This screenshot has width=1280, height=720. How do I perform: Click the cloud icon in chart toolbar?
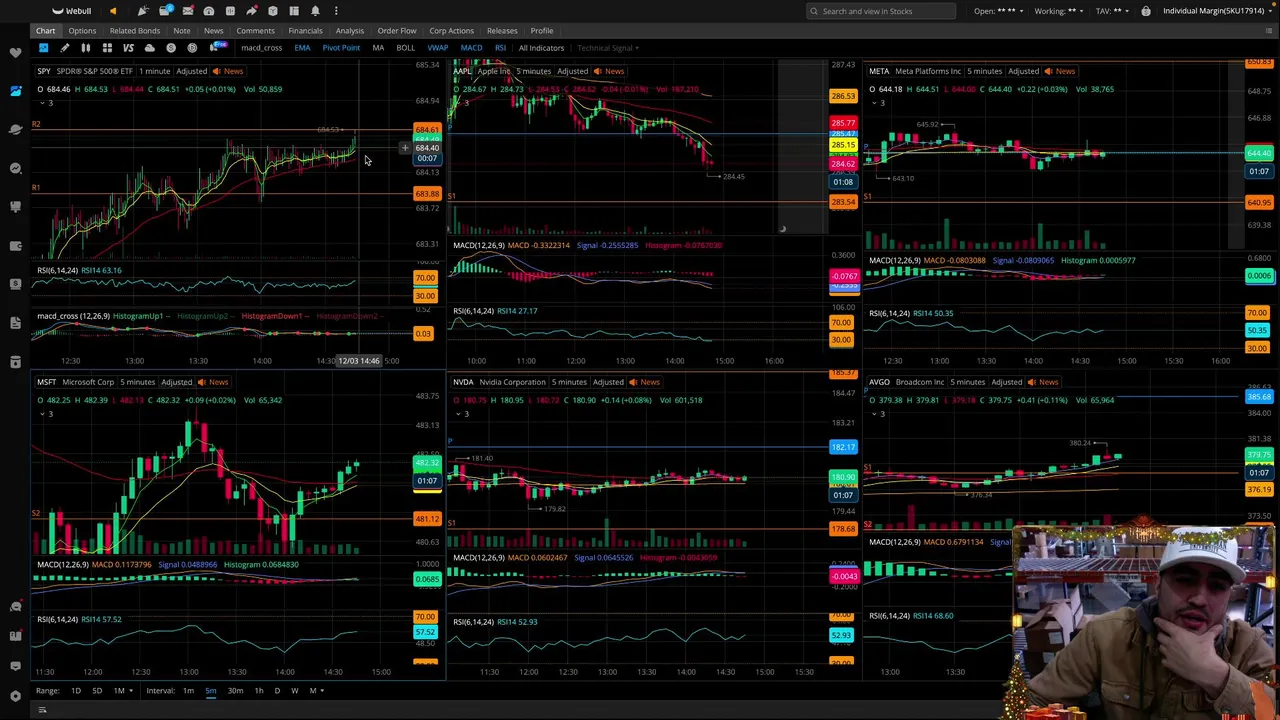(x=150, y=48)
